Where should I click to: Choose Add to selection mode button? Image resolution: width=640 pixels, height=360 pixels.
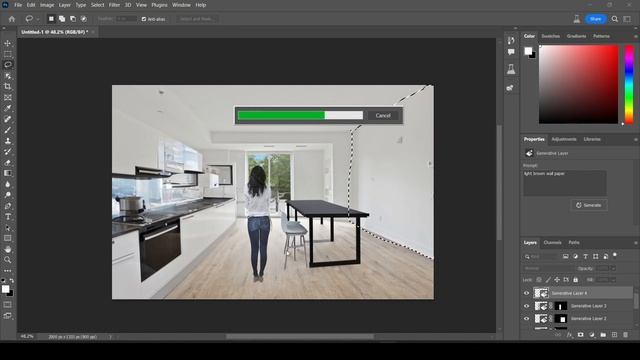62,19
